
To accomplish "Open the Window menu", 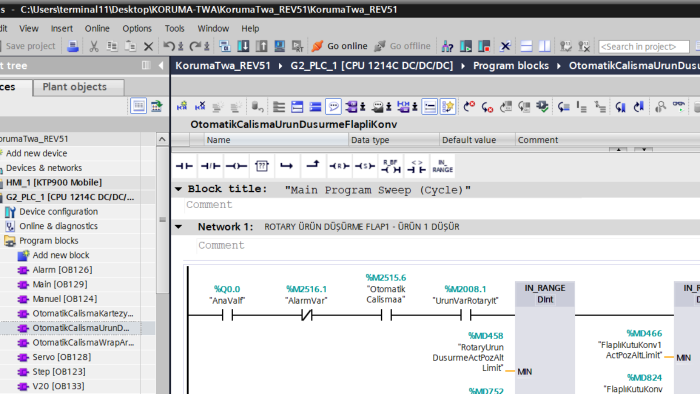I will tap(213, 29).
